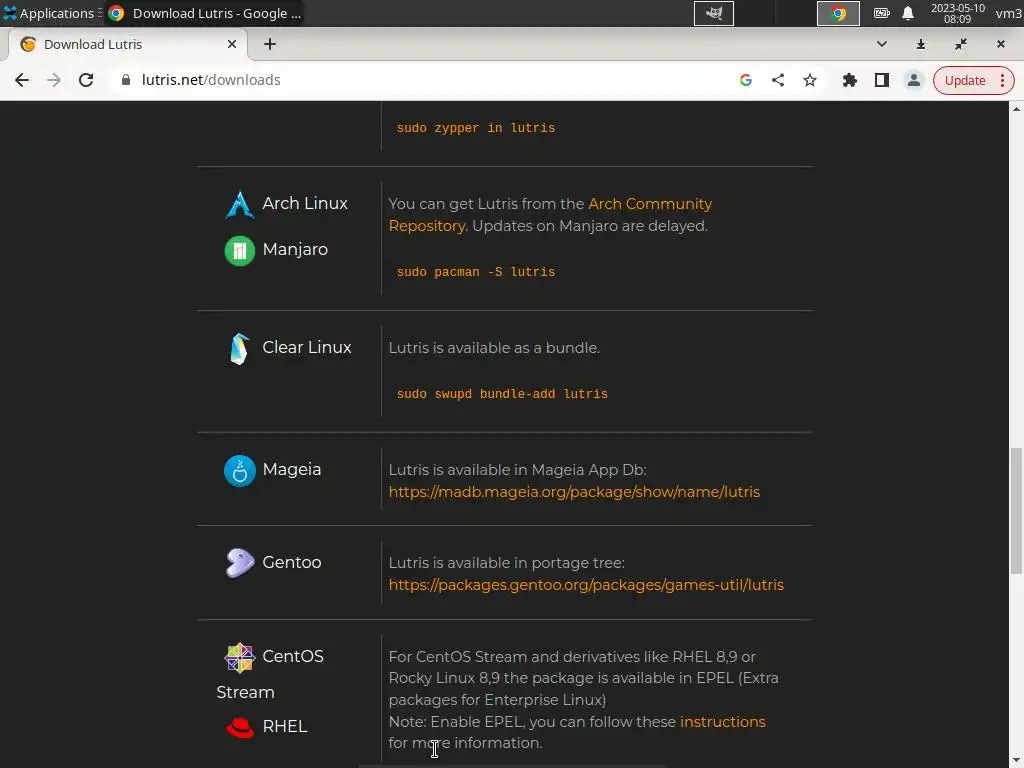Image resolution: width=1024 pixels, height=768 pixels.
Task: Expand the tab search chevron
Action: (882, 44)
